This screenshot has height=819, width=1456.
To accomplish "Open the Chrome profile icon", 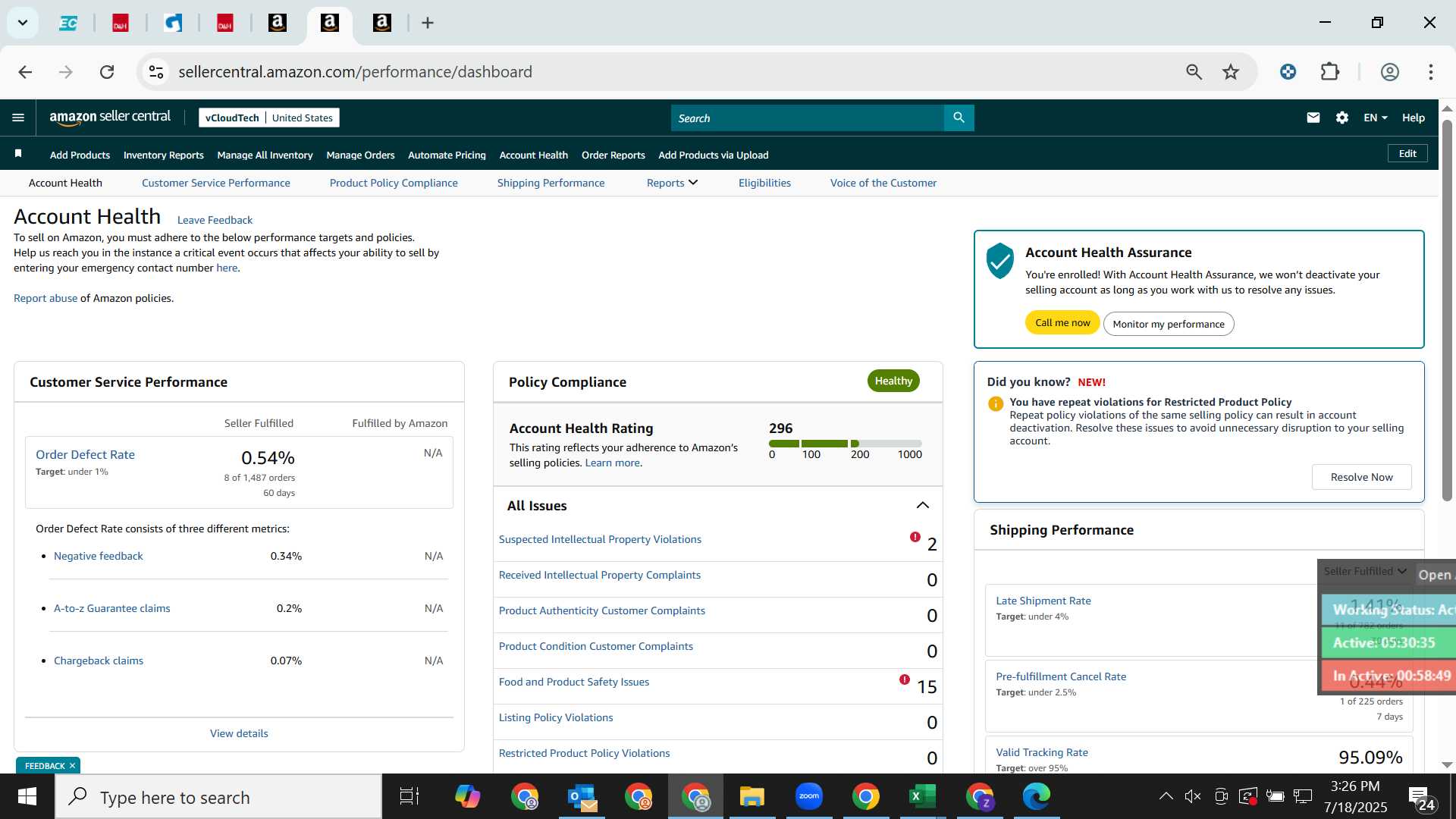I will (1389, 72).
